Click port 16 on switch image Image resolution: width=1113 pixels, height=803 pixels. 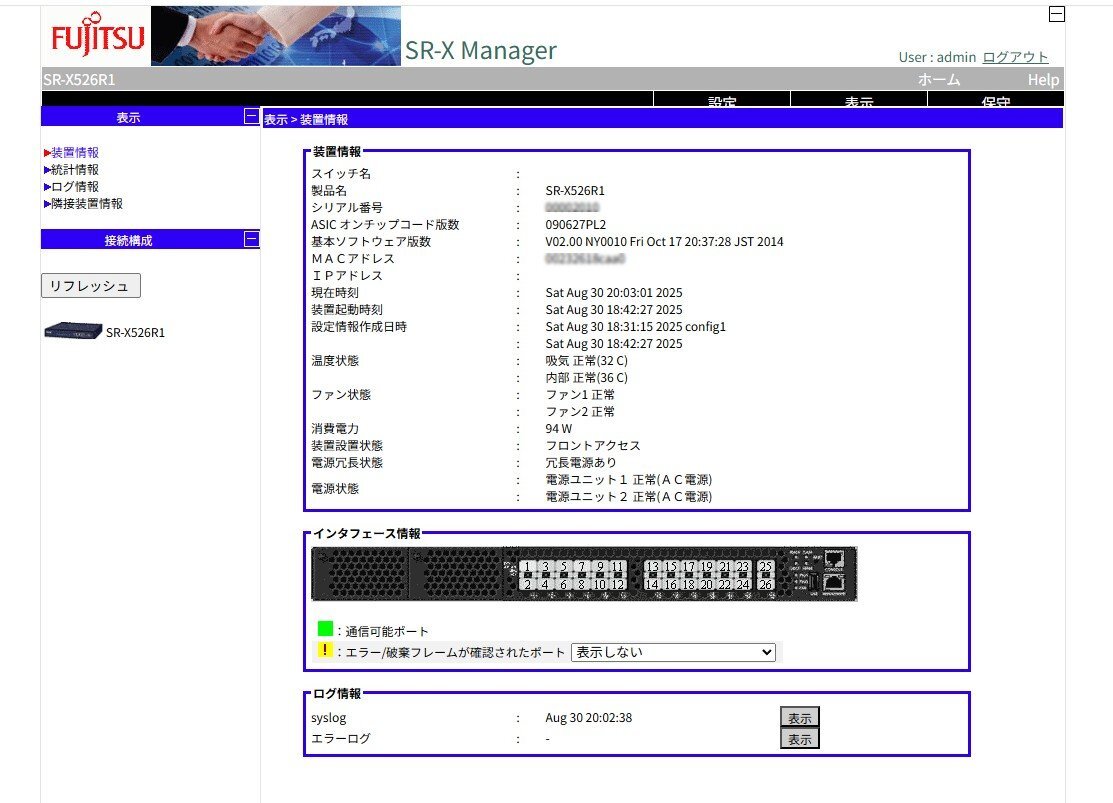point(671,584)
